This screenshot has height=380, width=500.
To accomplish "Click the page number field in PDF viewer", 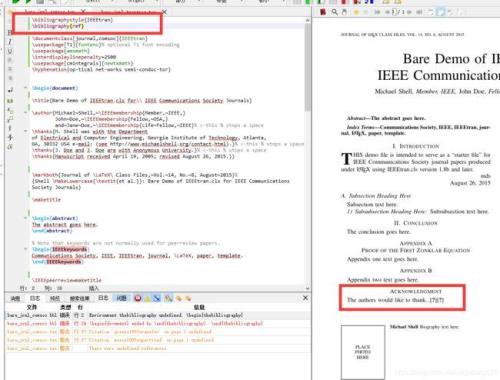I will point(395,12).
